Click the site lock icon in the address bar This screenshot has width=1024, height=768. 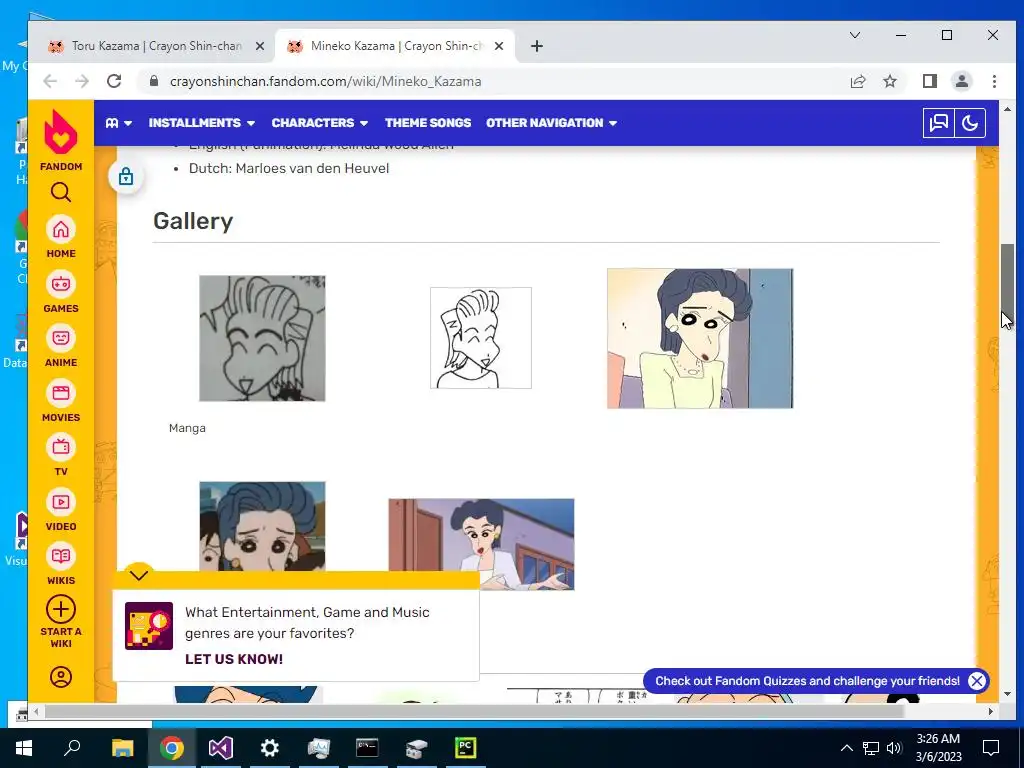[x=153, y=81]
